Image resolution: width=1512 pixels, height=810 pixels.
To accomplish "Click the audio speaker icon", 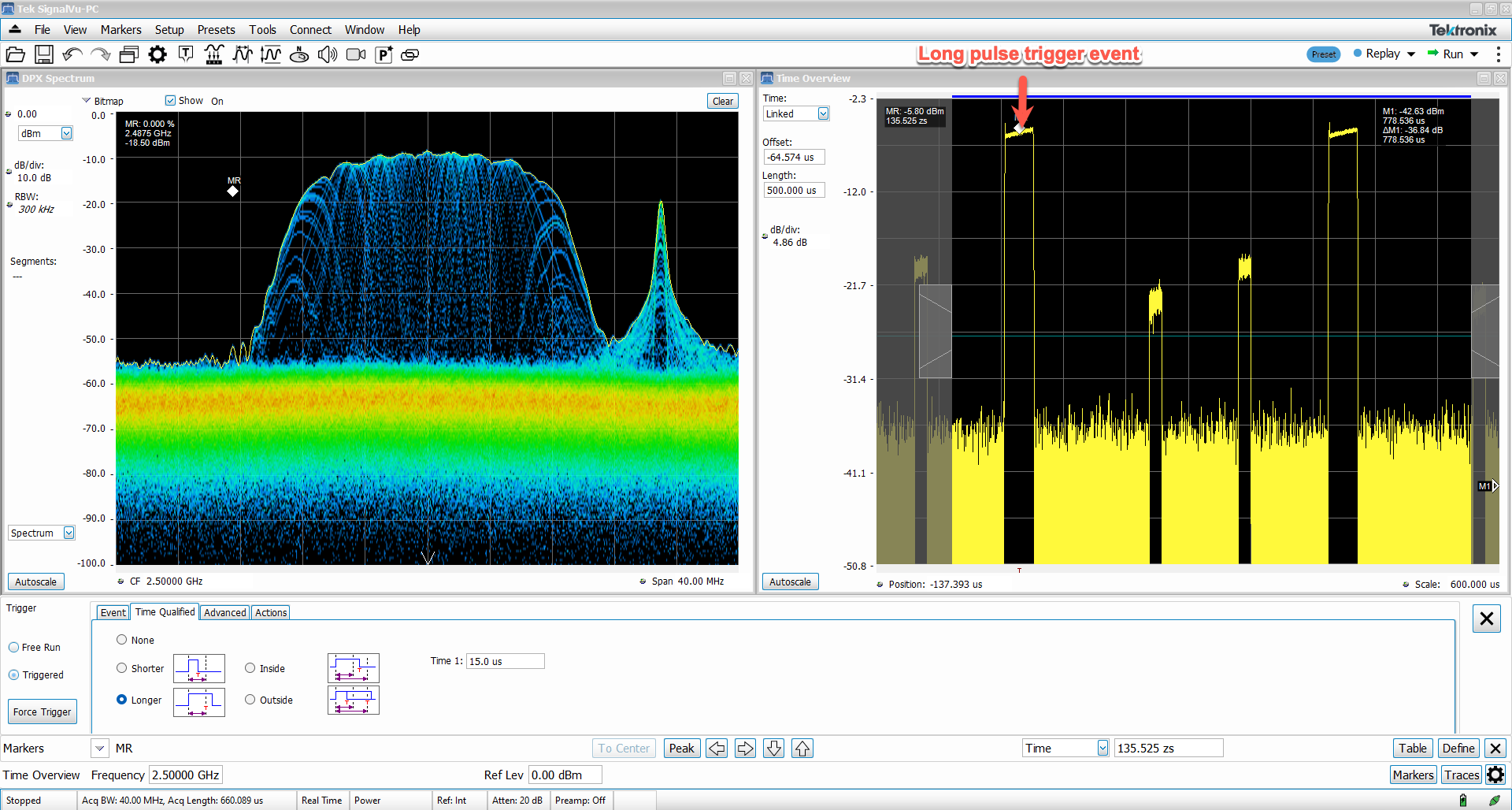I will 328,54.
